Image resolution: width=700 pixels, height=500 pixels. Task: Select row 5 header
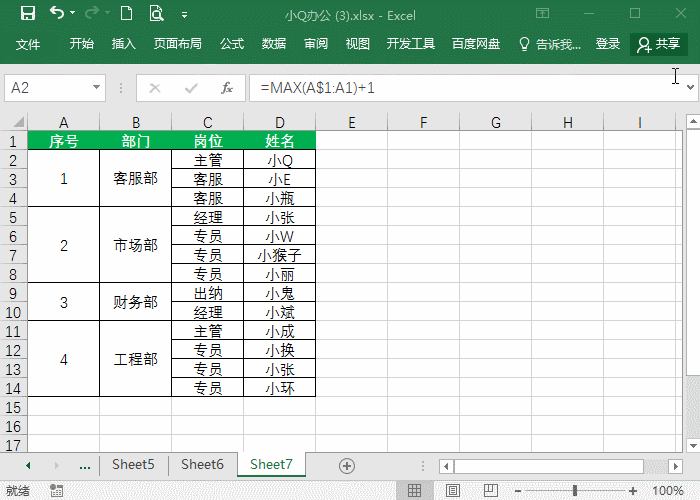[x=13, y=217]
